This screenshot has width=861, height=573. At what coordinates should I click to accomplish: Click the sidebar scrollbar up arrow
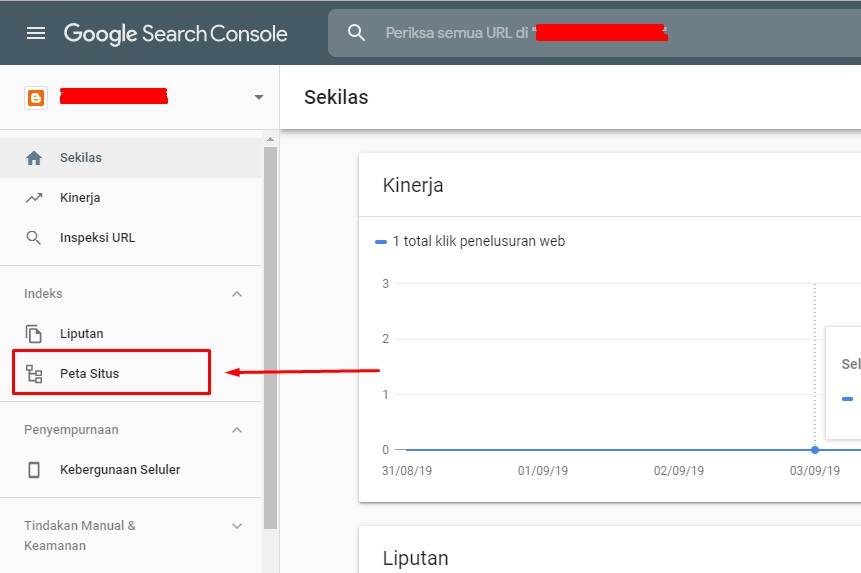270,139
